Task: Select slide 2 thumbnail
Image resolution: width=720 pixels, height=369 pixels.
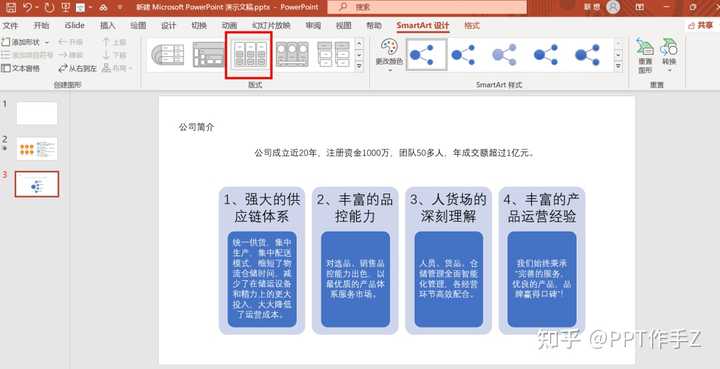Action: [37, 148]
